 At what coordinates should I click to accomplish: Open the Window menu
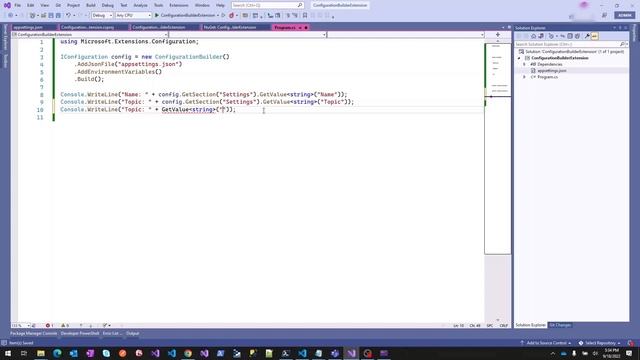click(x=202, y=5)
